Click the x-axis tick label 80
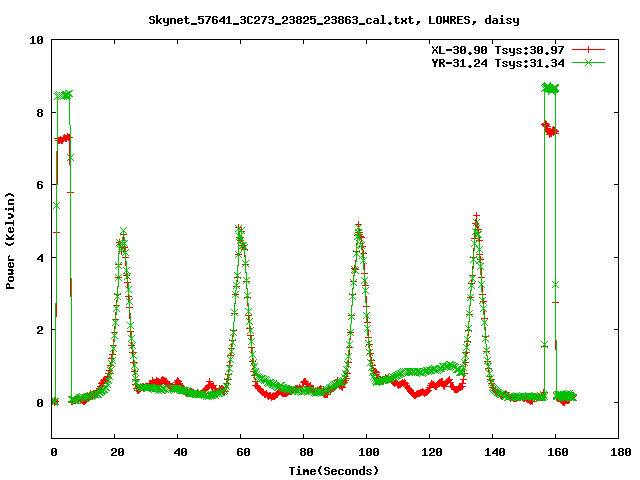The height and width of the screenshot is (480, 640). click(x=306, y=452)
